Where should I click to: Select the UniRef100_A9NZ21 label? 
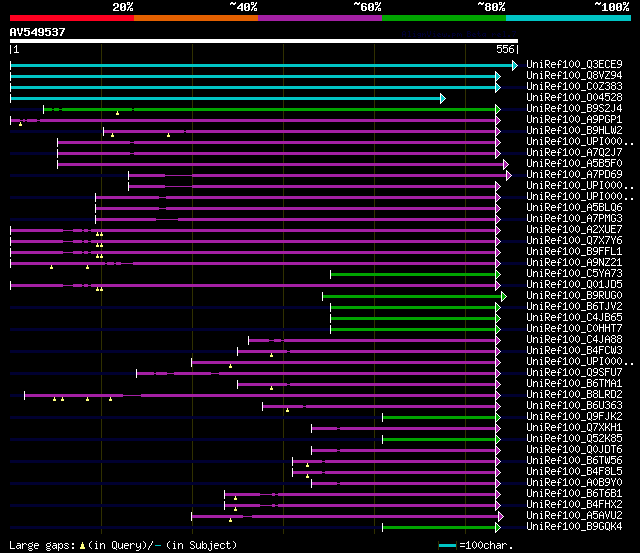(574, 263)
